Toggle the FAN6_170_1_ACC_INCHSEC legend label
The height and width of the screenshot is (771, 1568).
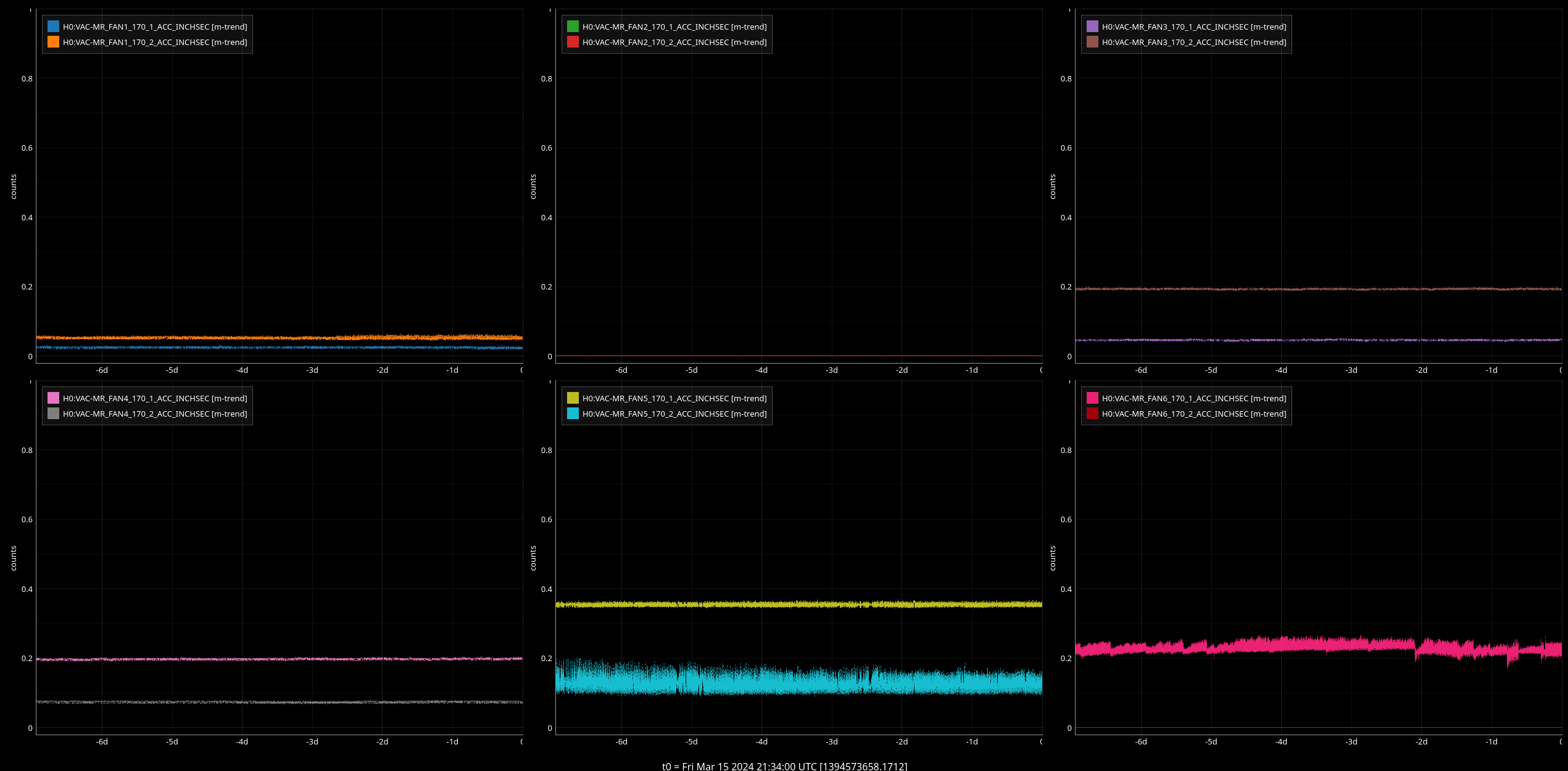point(1194,398)
